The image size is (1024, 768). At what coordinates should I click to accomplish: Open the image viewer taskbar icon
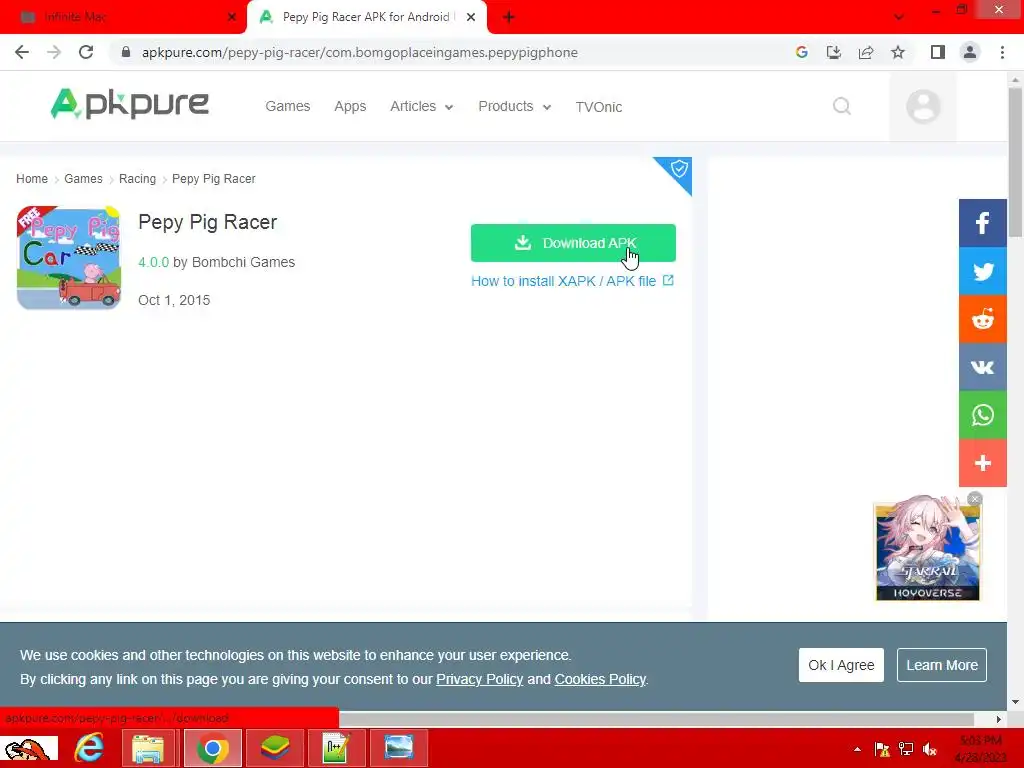398,748
